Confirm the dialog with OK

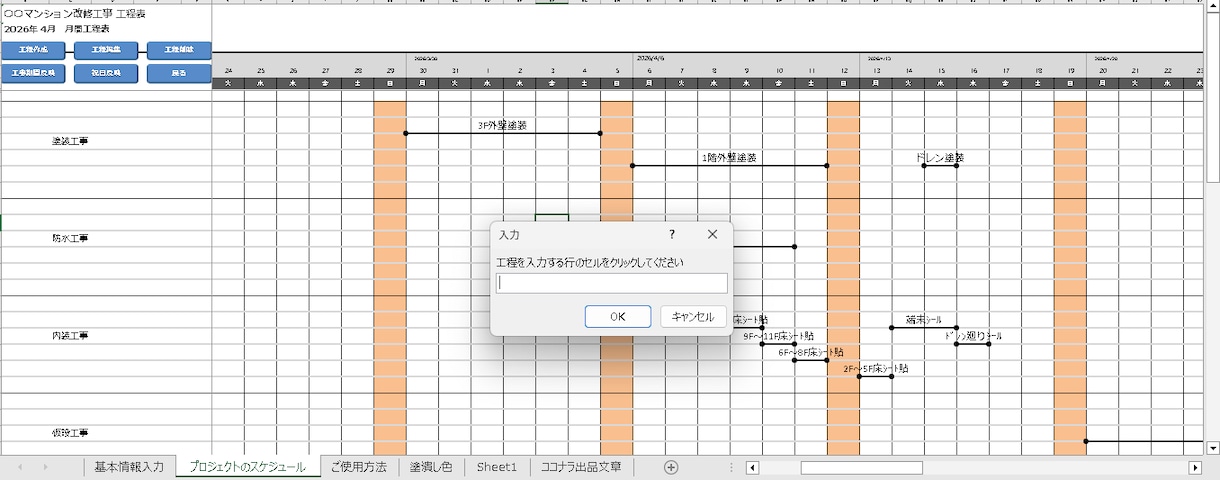(618, 316)
